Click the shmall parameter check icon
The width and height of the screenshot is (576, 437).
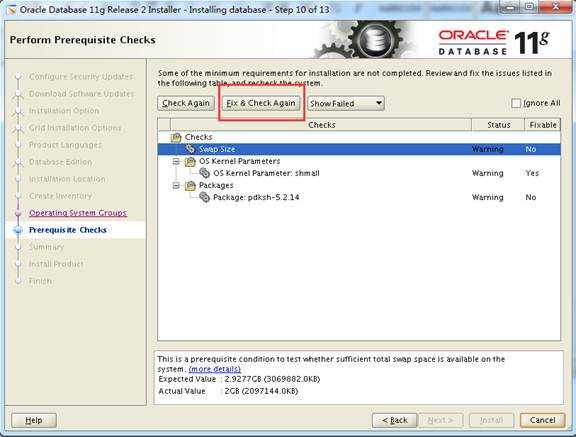click(x=204, y=173)
